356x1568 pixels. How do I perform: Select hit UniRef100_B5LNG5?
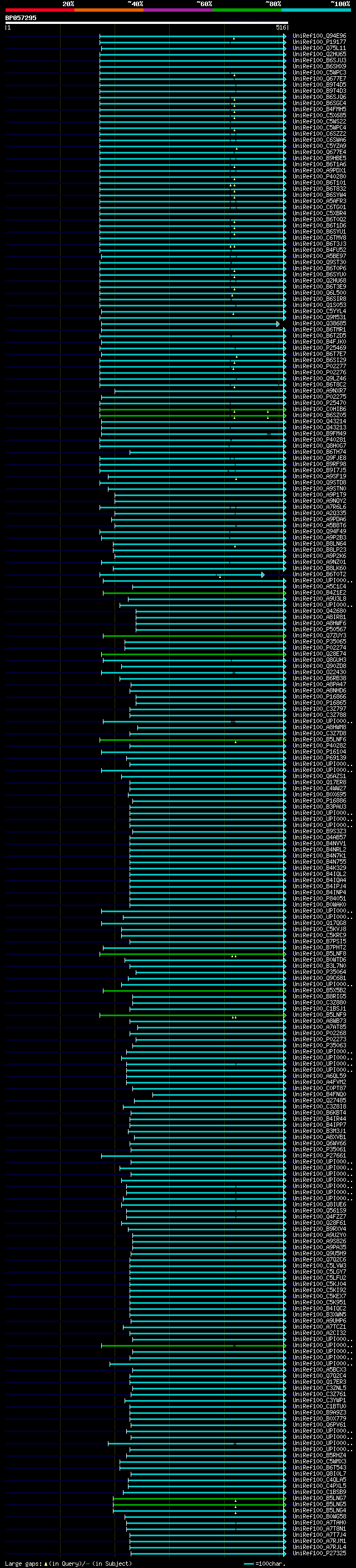point(319,1504)
